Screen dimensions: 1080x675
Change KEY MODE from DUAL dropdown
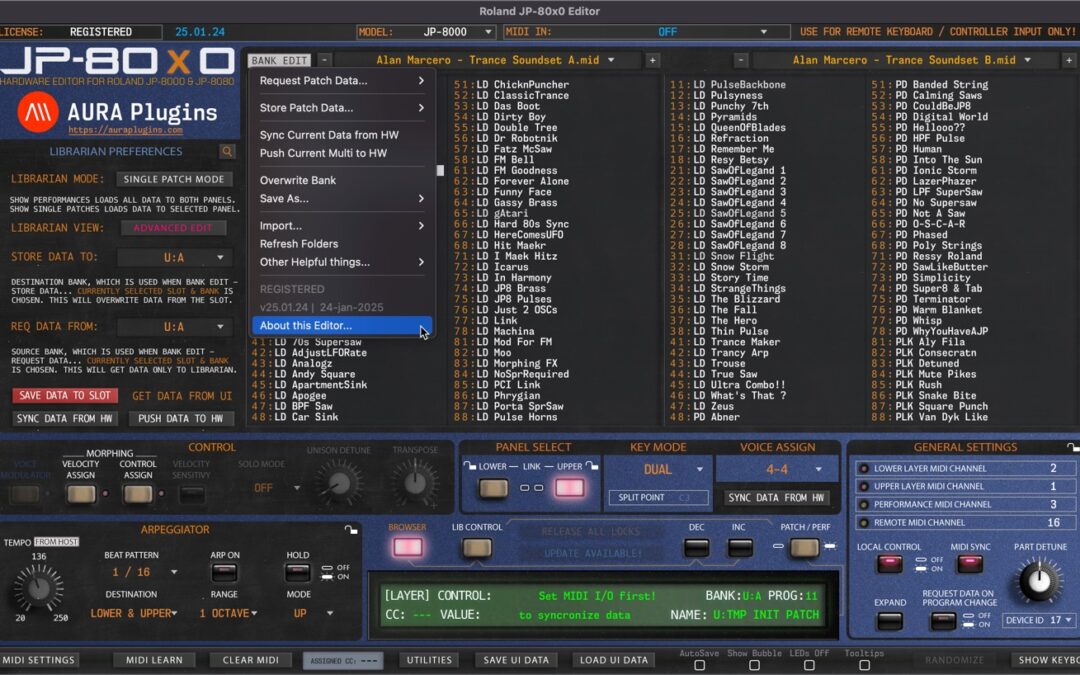[x=658, y=468]
